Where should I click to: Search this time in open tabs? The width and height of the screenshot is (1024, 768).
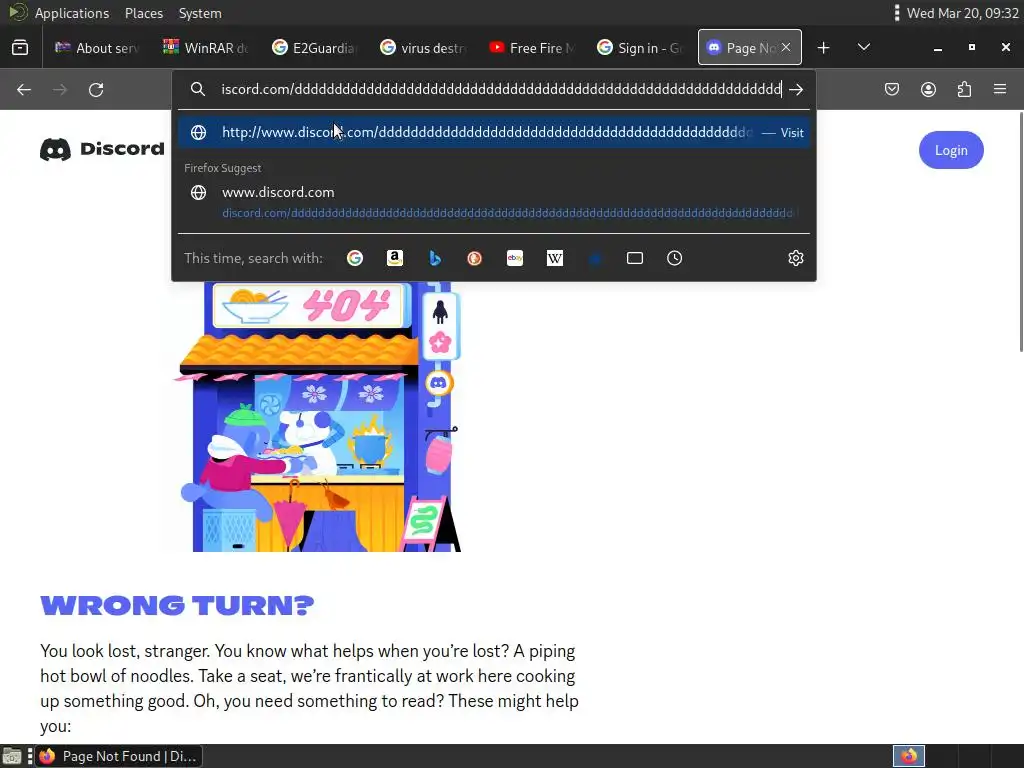(635, 258)
